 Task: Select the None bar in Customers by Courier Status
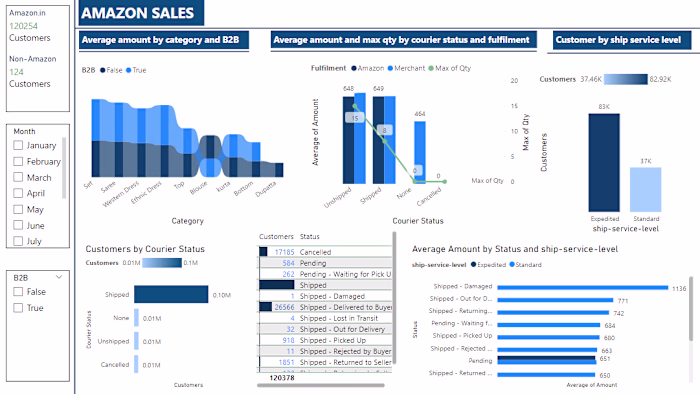[137, 318]
